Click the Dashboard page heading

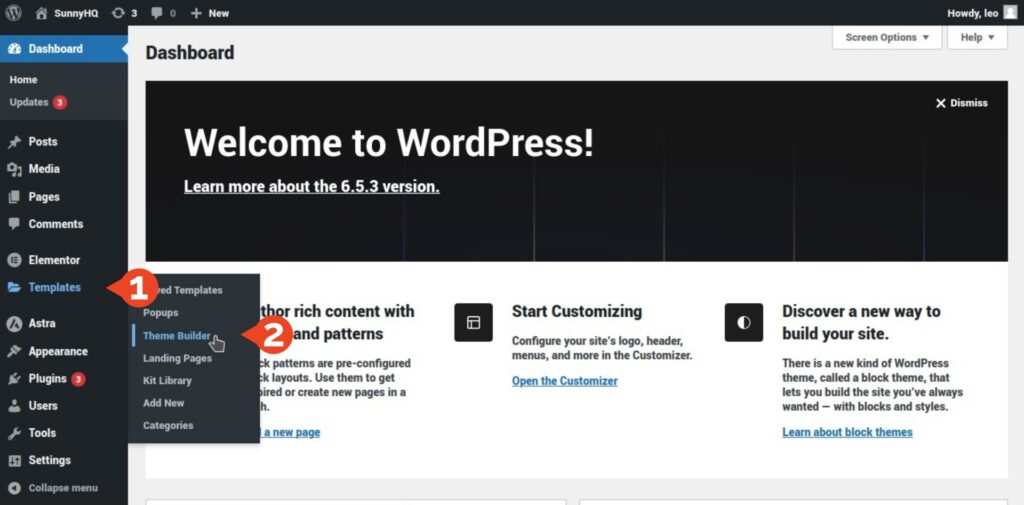point(190,53)
